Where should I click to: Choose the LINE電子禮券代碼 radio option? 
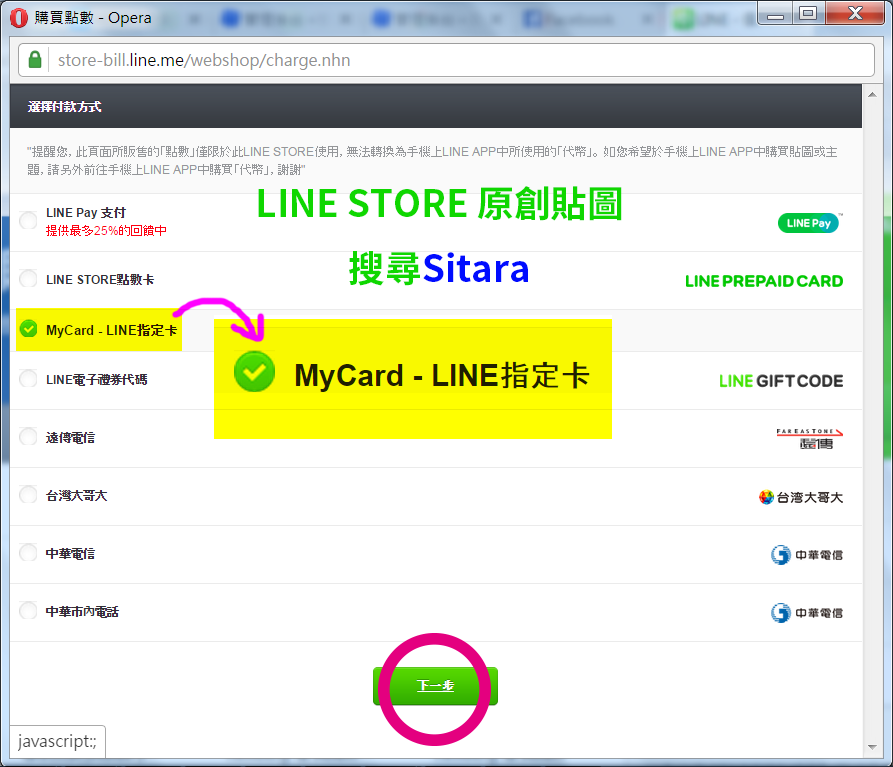[x=28, y=379]
